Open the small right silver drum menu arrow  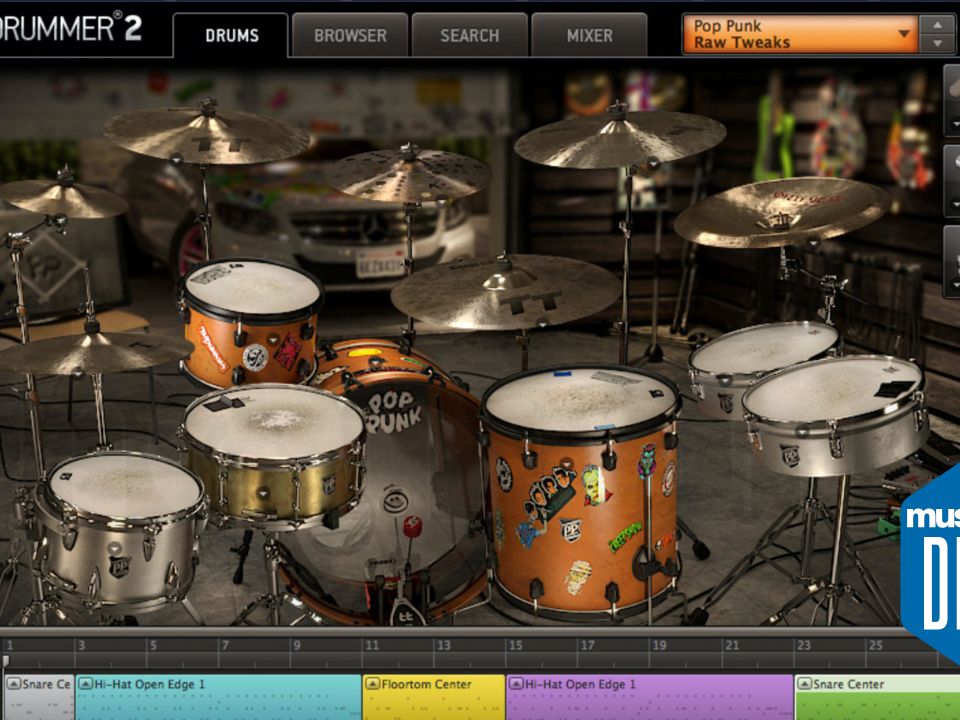point(725,381)
